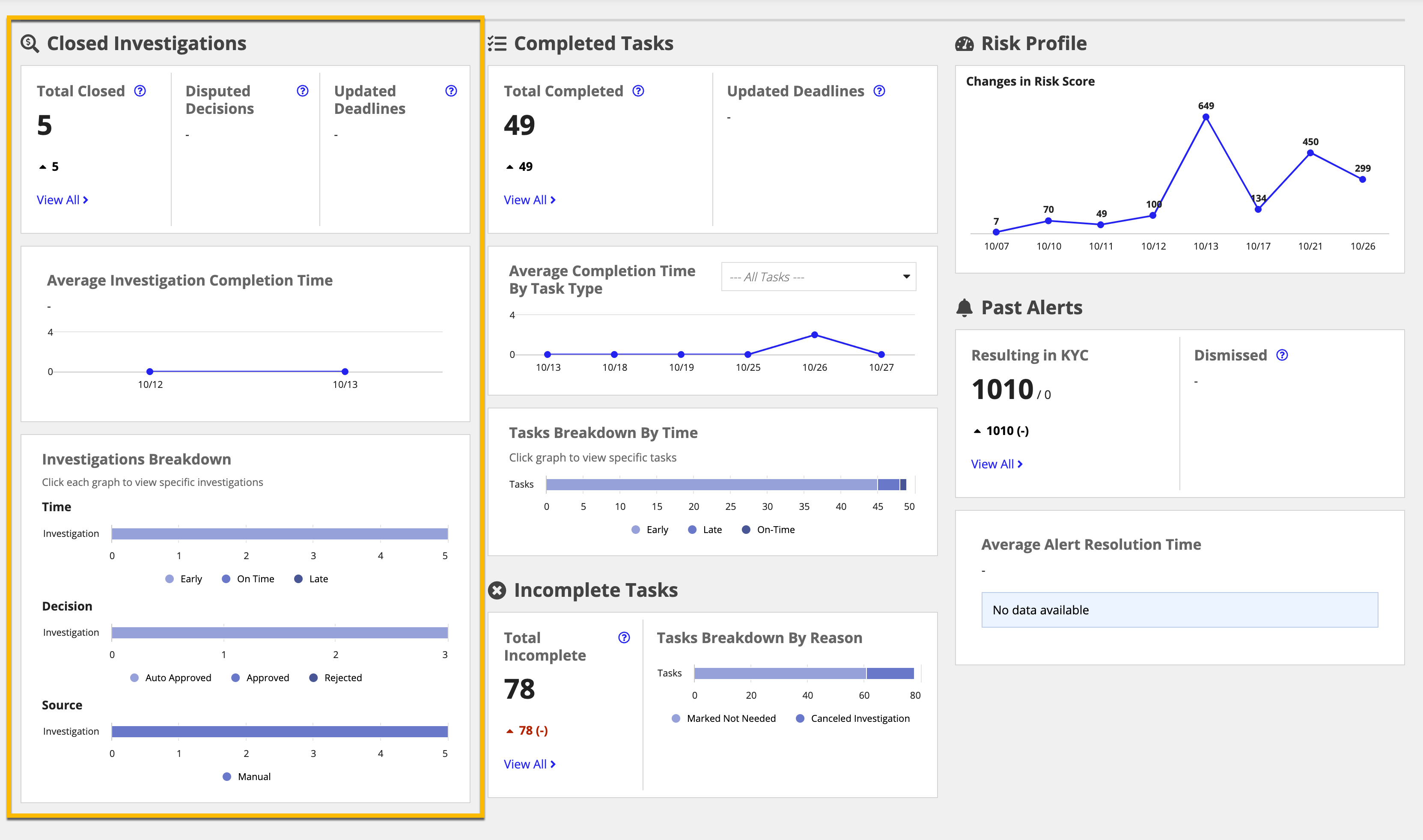Click the 10/13 point on investigation completion chart

345,372
